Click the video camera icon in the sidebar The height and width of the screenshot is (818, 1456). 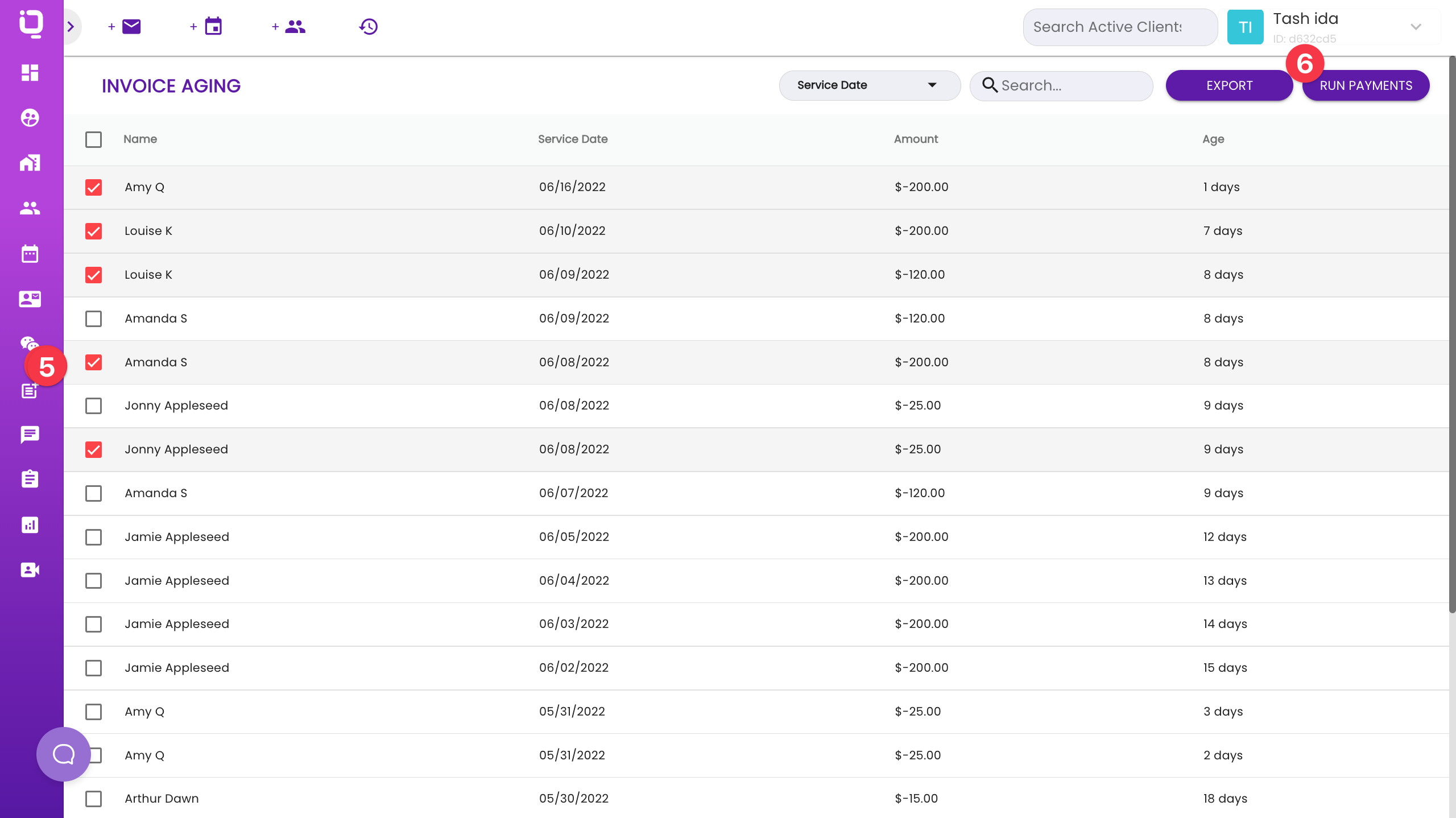click(x=29, y=569)
